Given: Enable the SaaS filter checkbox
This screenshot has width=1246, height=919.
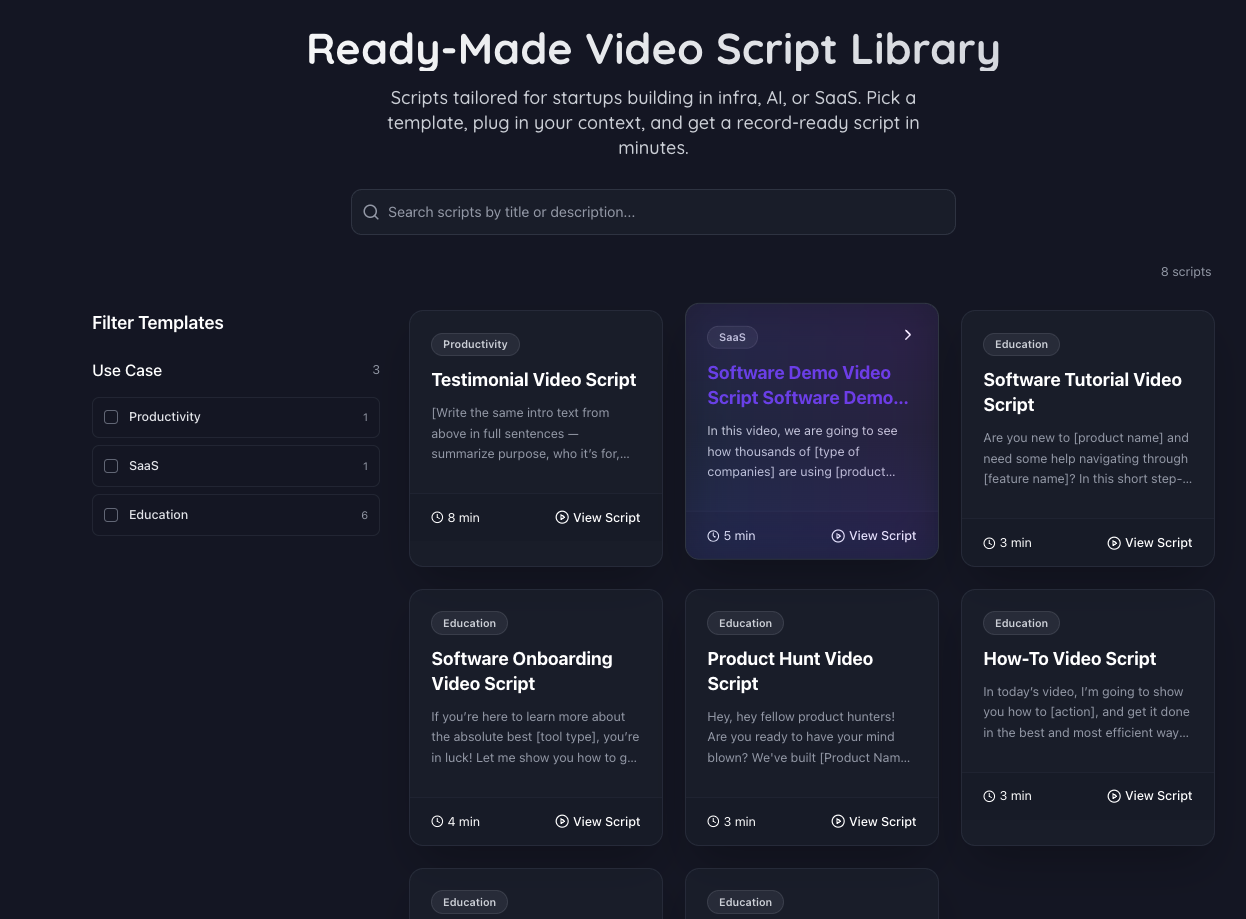Looking at the screenshot, I should point(111,466).
